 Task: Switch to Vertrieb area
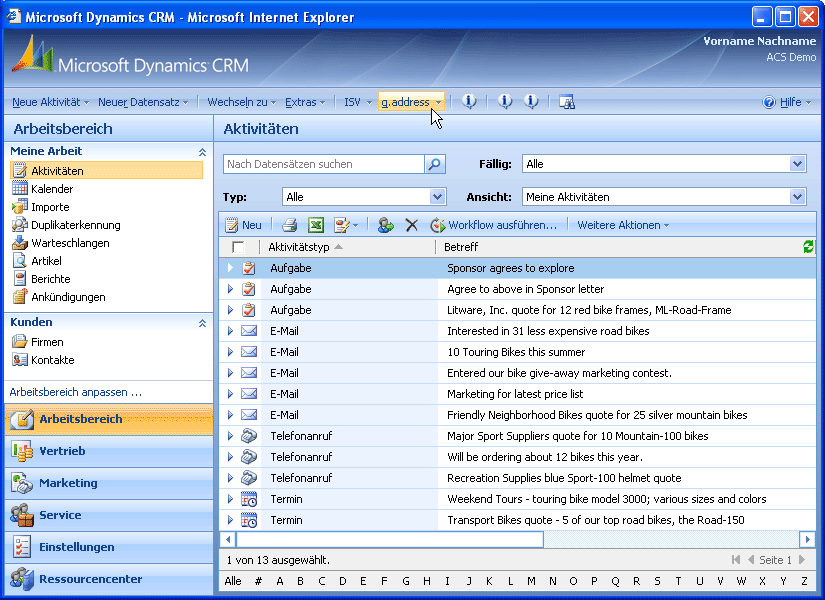tap(109, 451)
